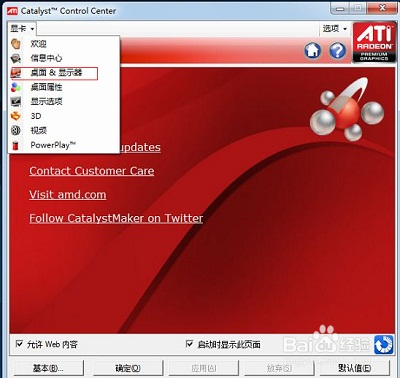This screenshot has width=400, height=378.
Task: Click the chip icon next to 信息中心
Action: pyautogui.click(x=16, y=58)
